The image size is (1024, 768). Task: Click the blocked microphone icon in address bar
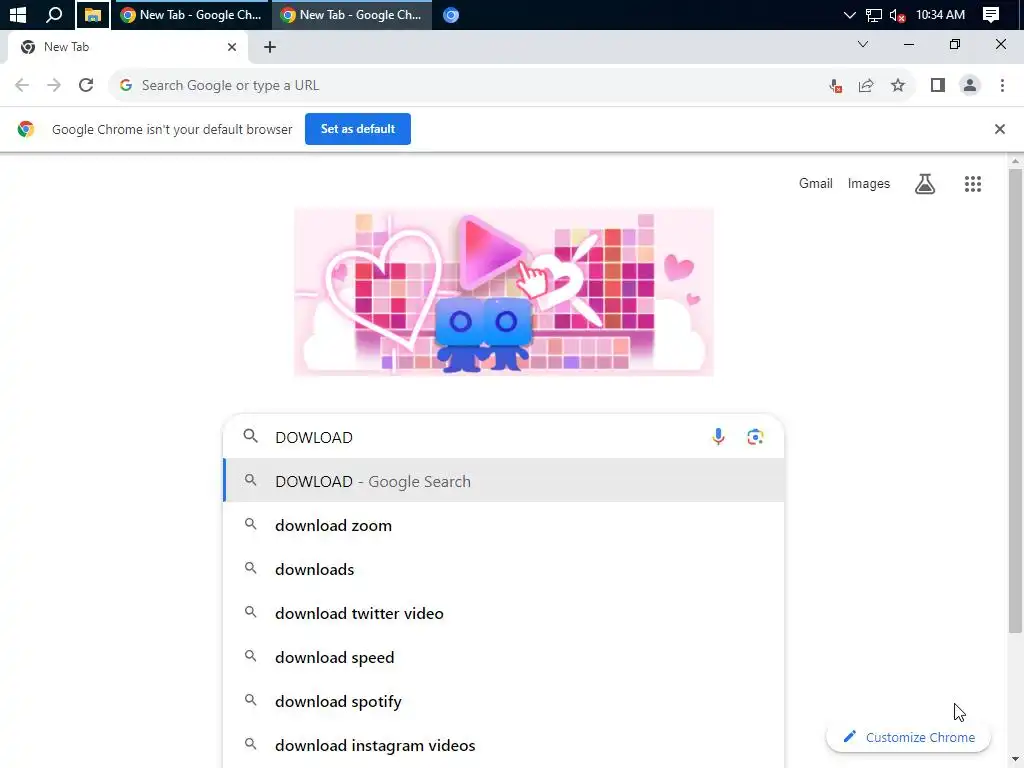tap(835, 86)
